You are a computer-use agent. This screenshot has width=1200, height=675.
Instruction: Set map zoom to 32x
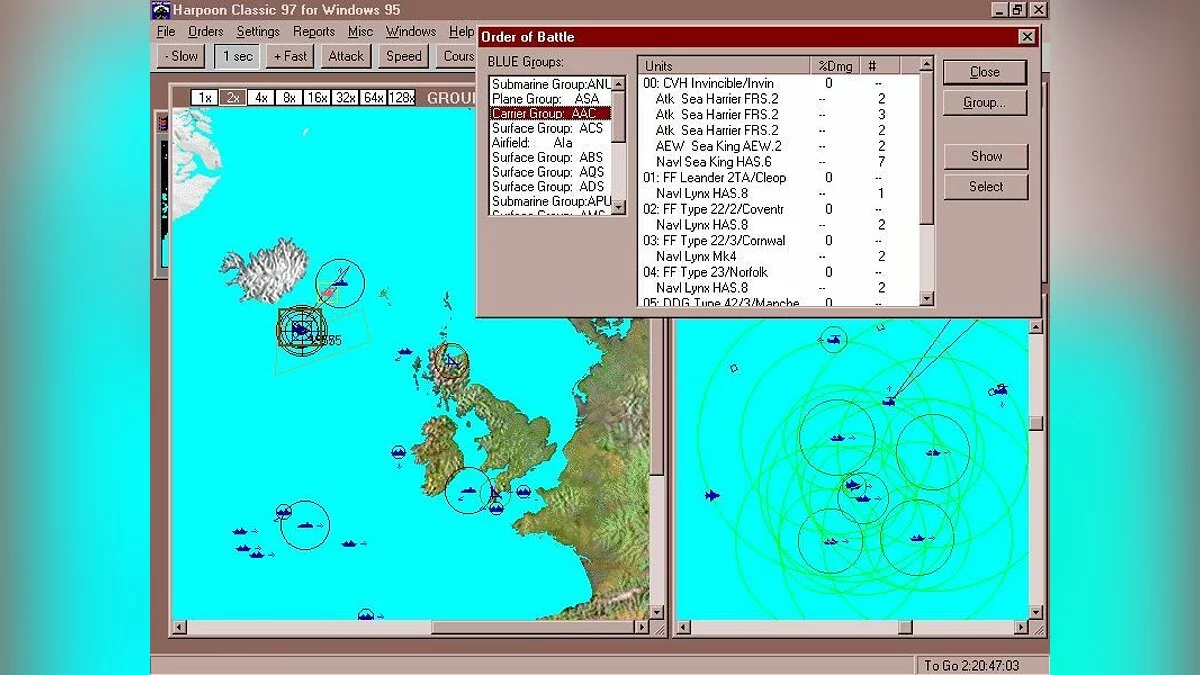click(x=346, y=97)
